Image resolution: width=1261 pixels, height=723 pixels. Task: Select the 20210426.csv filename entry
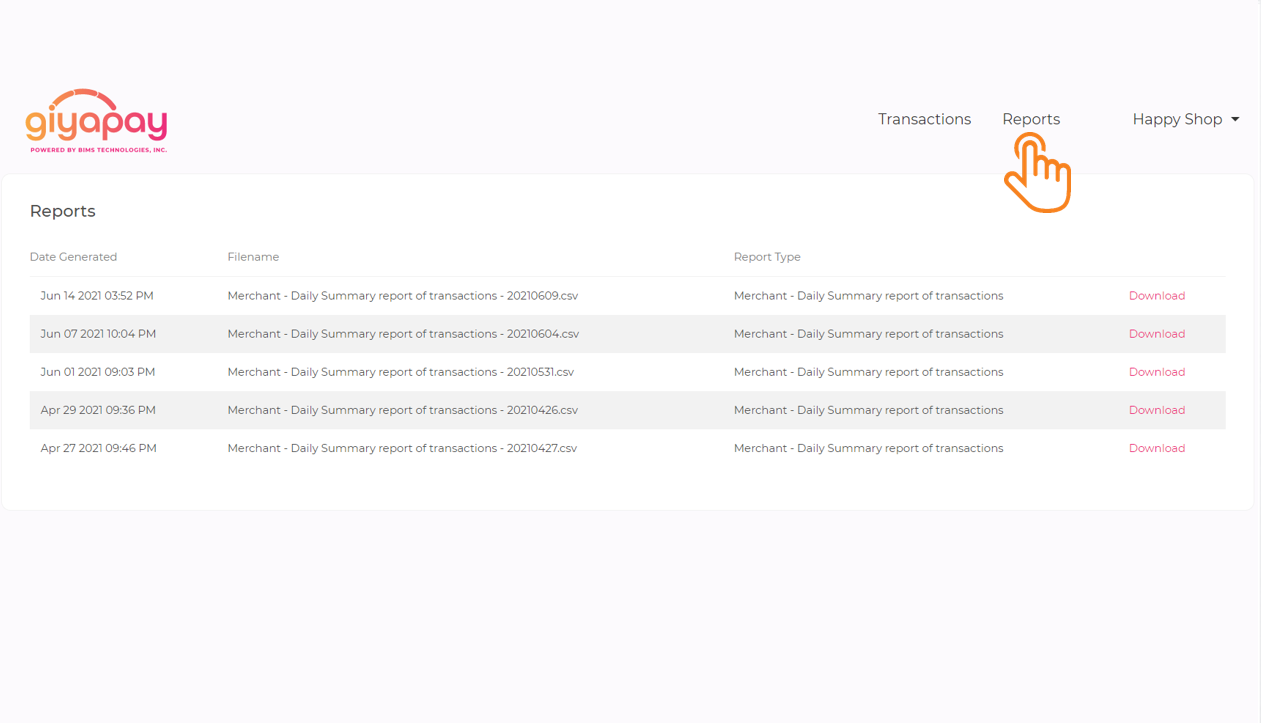point(402,410)
